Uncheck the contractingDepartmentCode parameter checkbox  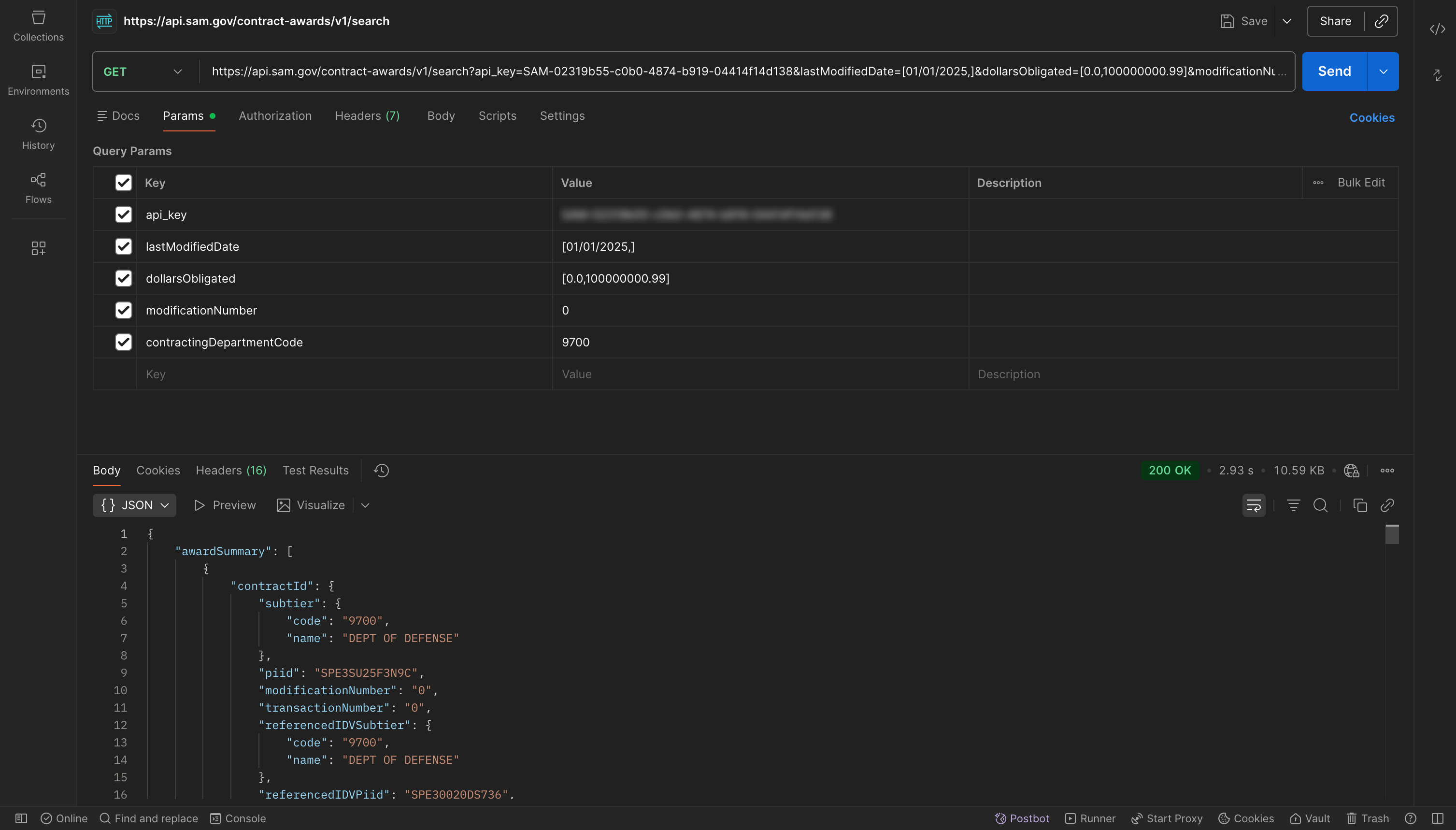123,342
